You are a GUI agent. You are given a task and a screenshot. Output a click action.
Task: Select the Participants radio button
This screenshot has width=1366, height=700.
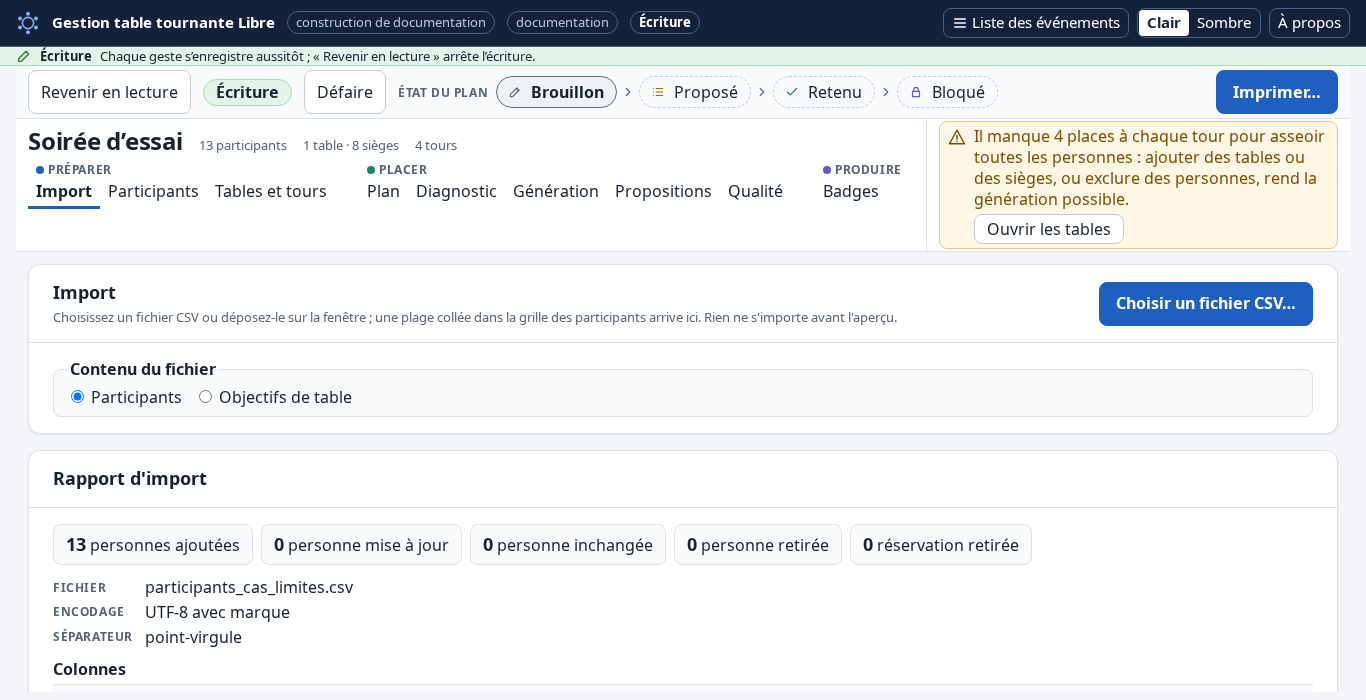(77, 397)
